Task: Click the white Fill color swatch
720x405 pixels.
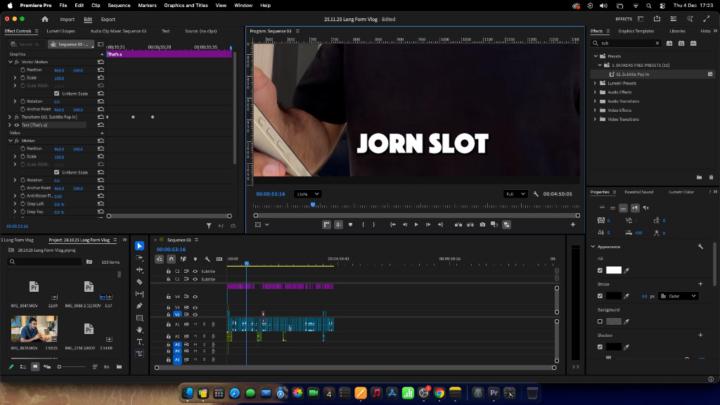Action: [614, 270]
